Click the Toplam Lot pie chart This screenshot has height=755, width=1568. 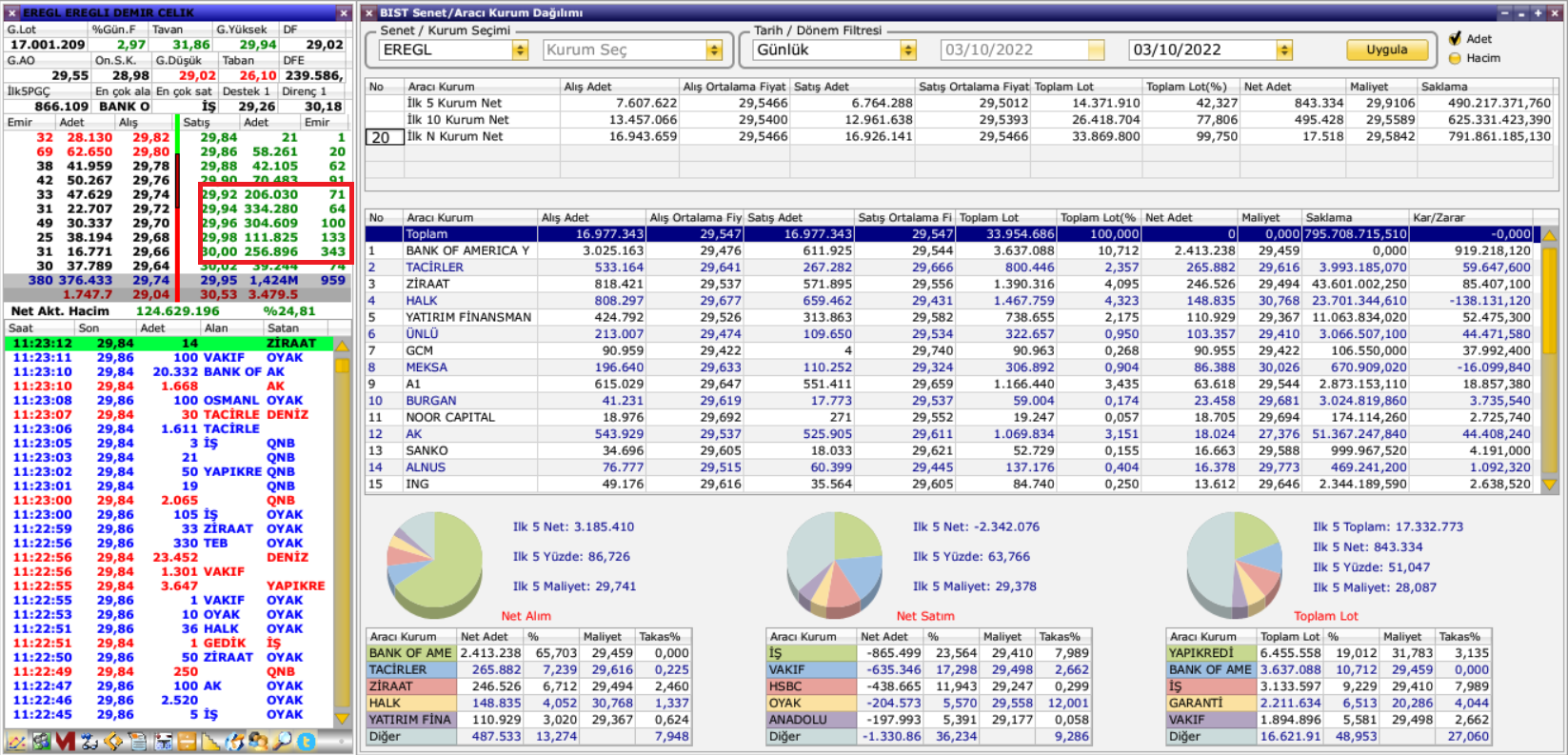point(1235,565)
